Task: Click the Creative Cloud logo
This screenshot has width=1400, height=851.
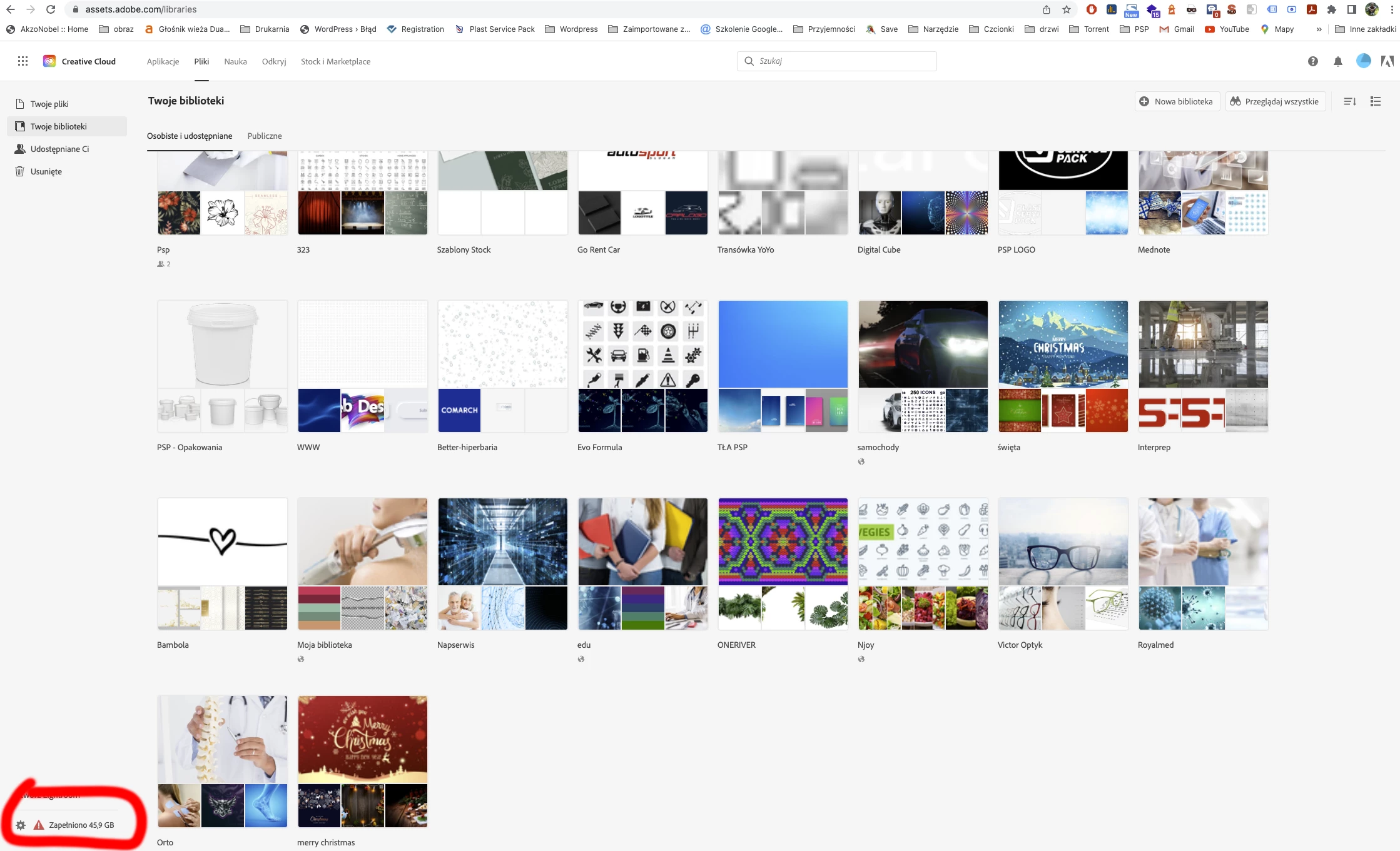Action: [49, 61]
